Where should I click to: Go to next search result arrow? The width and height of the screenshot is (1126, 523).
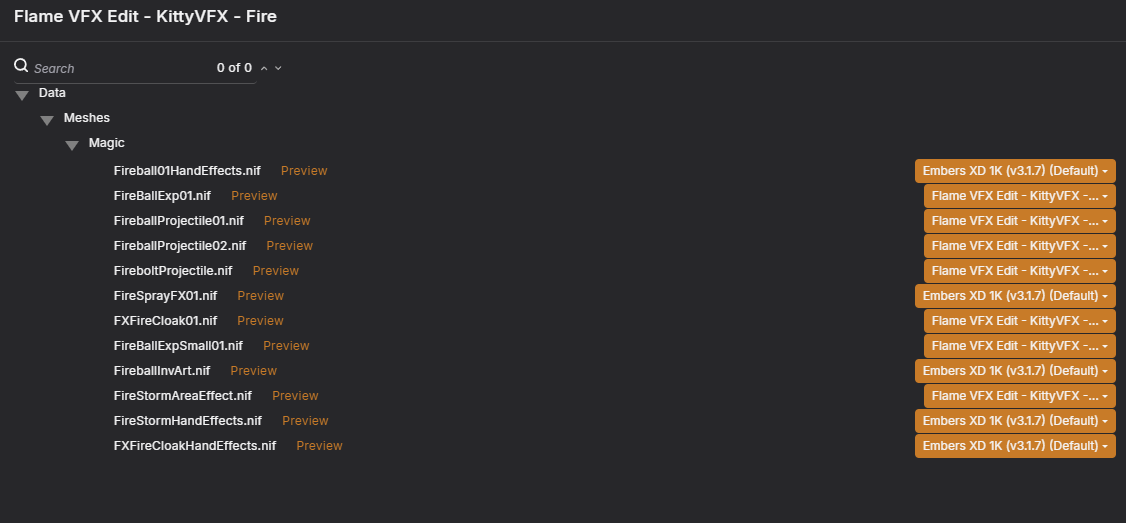[278, 68]
